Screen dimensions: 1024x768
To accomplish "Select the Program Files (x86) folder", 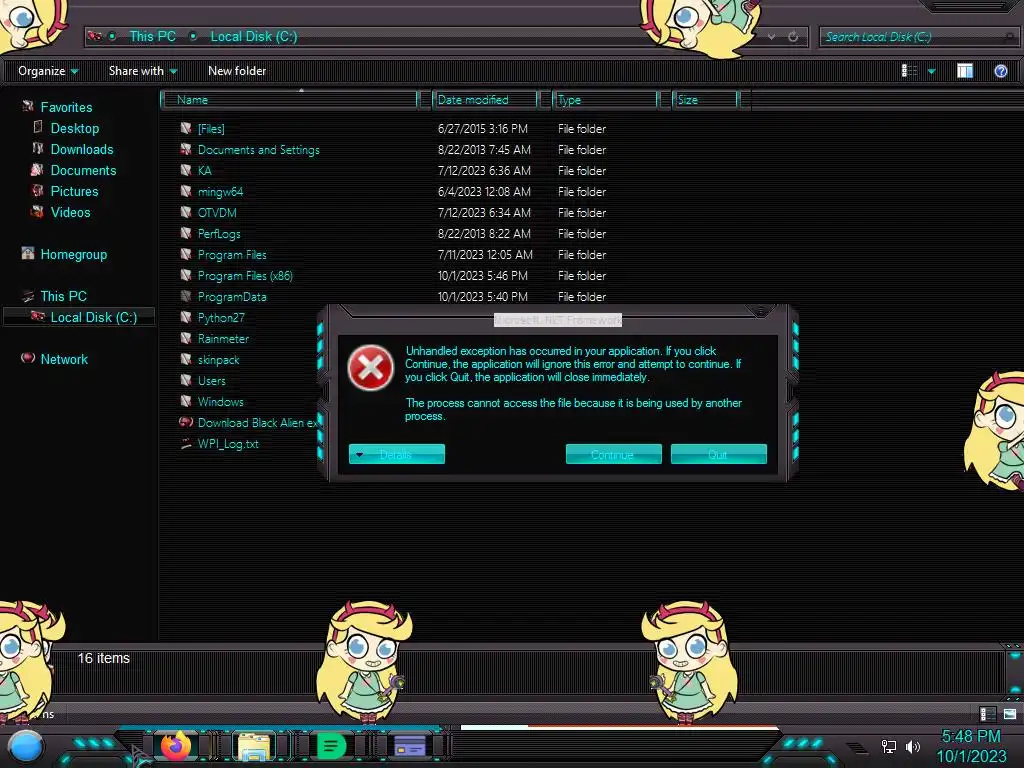I will tap(245, 276).
